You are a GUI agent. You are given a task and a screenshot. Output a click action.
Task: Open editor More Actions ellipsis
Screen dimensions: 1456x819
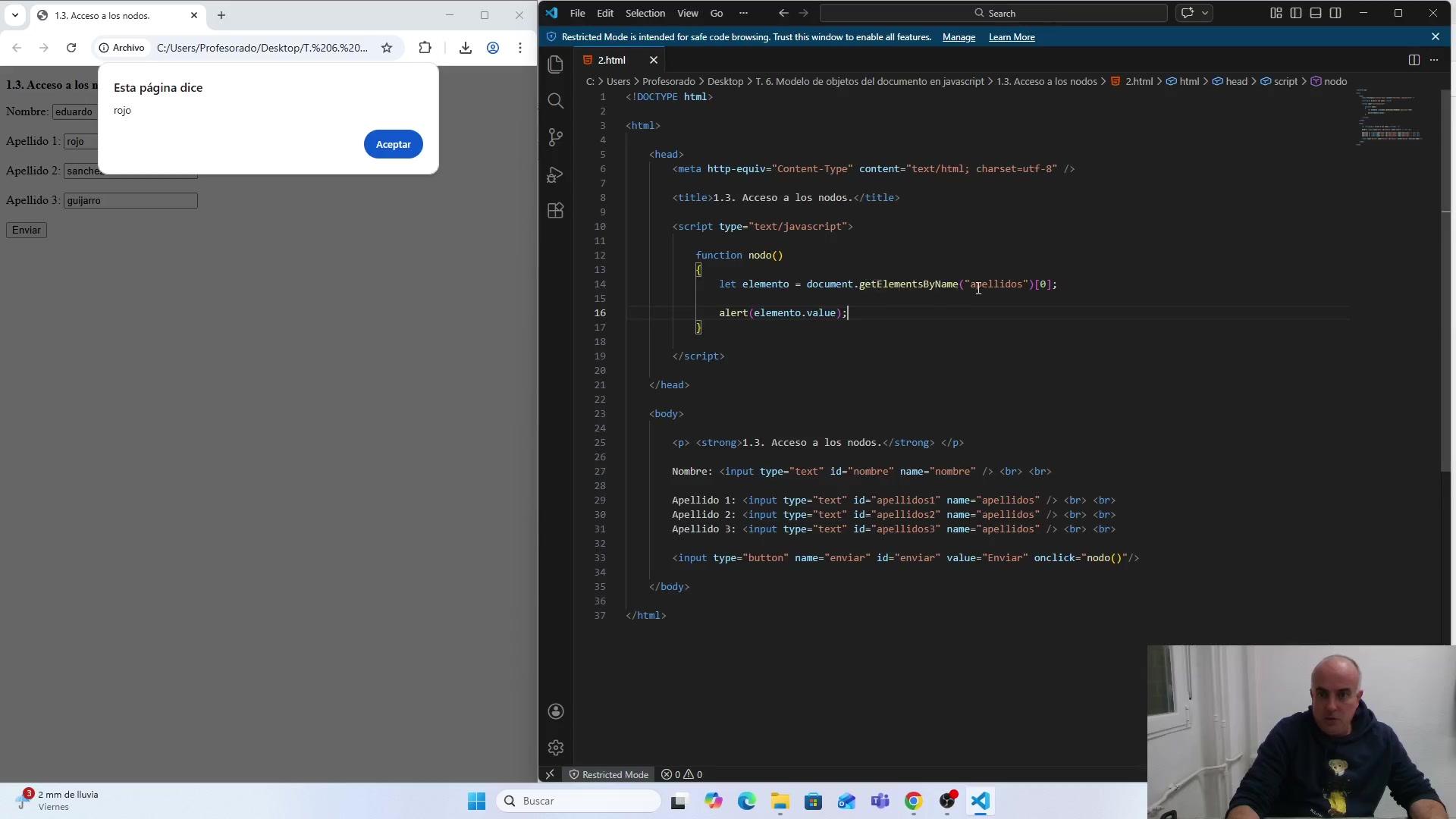point(1434,60)
